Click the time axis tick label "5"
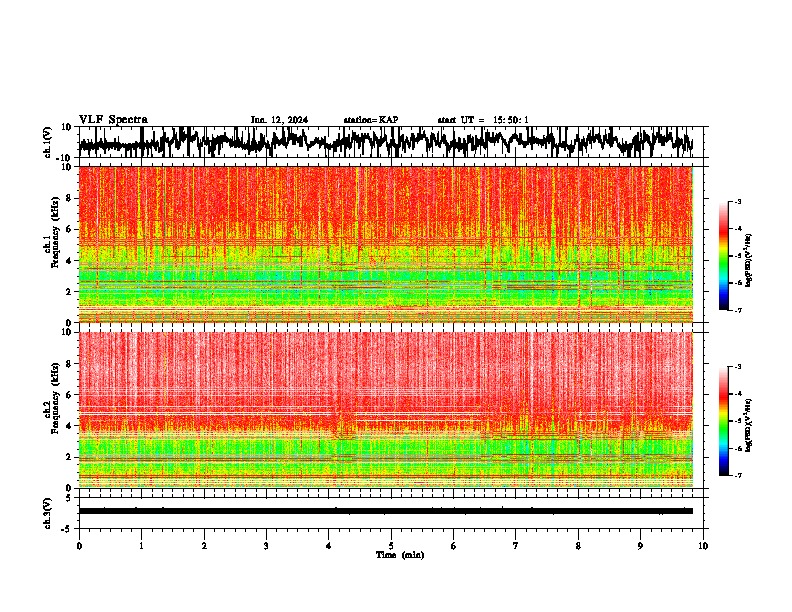The image size is (792, 612). coord(391,546)
